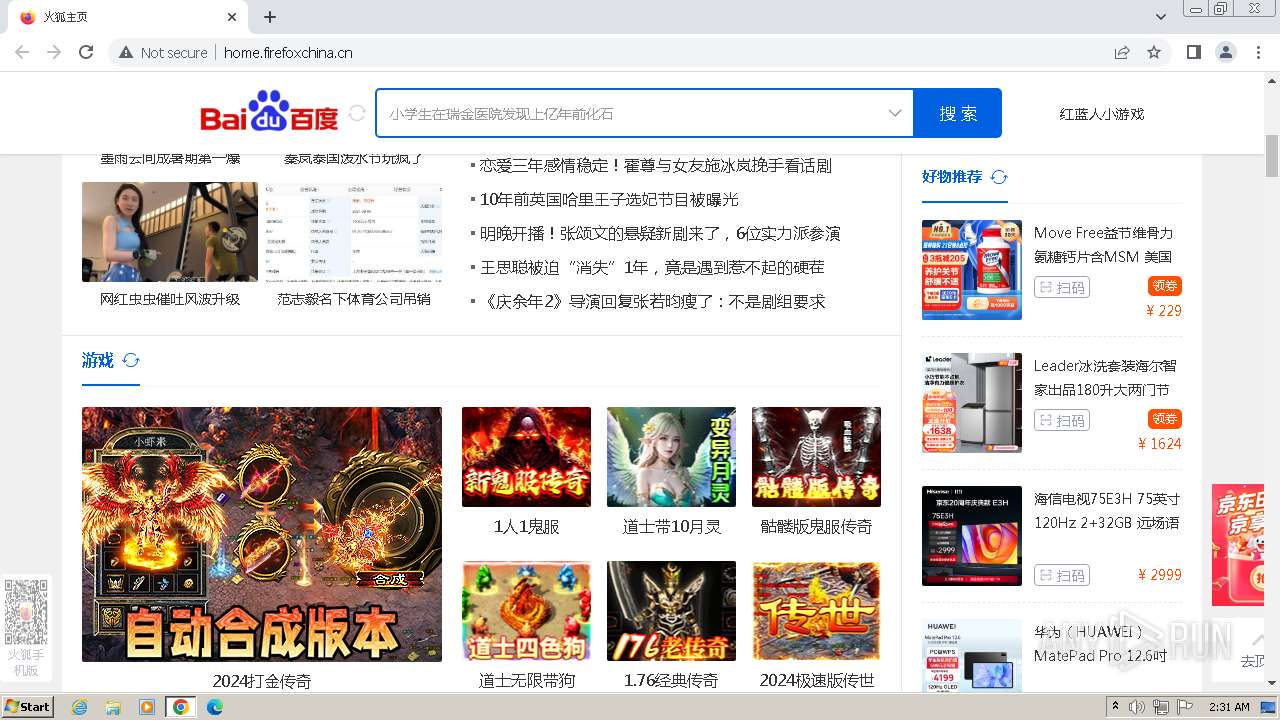
Task: Open the 好物推荐 heading
Action: (952, 176)
